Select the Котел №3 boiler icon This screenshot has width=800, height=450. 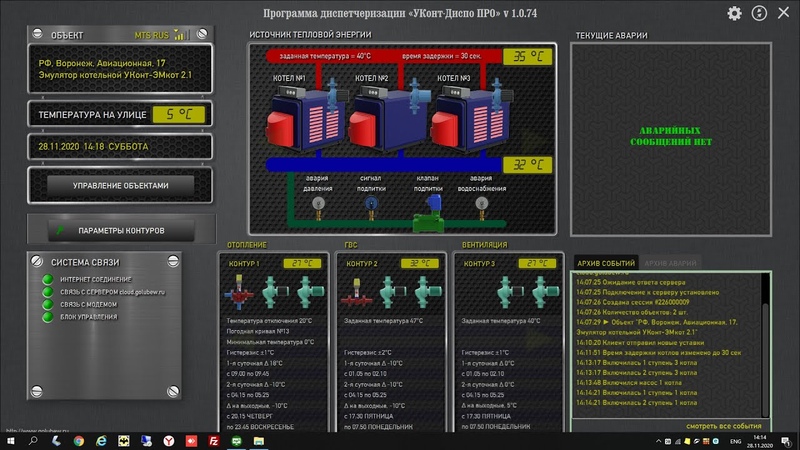(469, 118)
